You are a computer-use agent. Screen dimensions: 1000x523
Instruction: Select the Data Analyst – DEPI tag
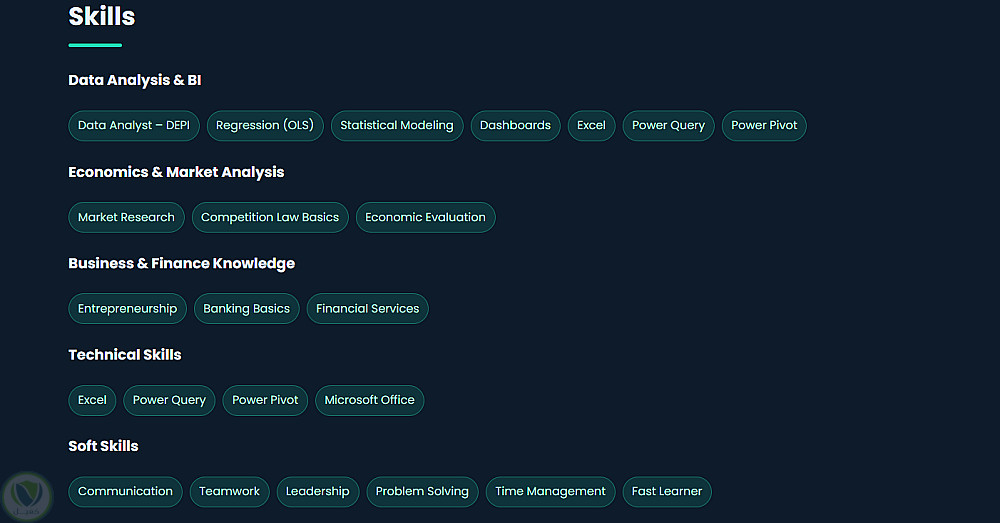[x=134, y=126]
